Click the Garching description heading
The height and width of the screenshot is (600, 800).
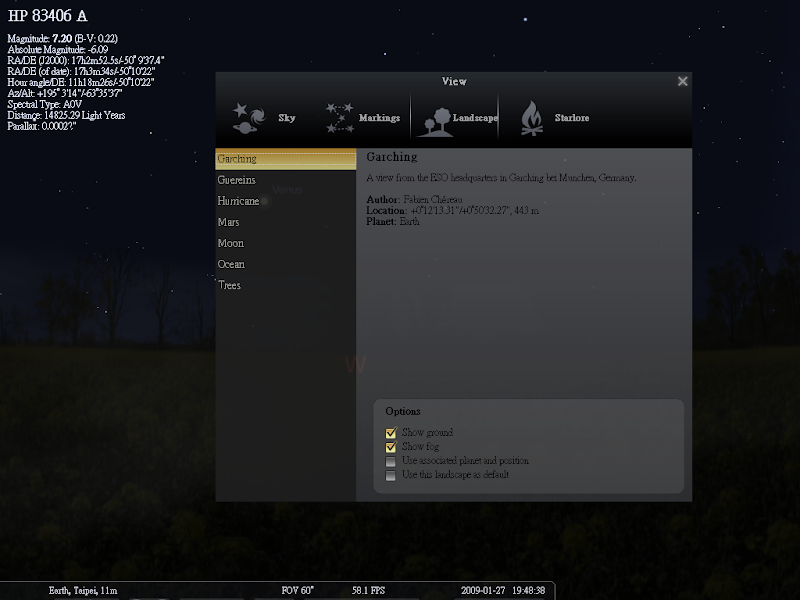pos(391,157)
